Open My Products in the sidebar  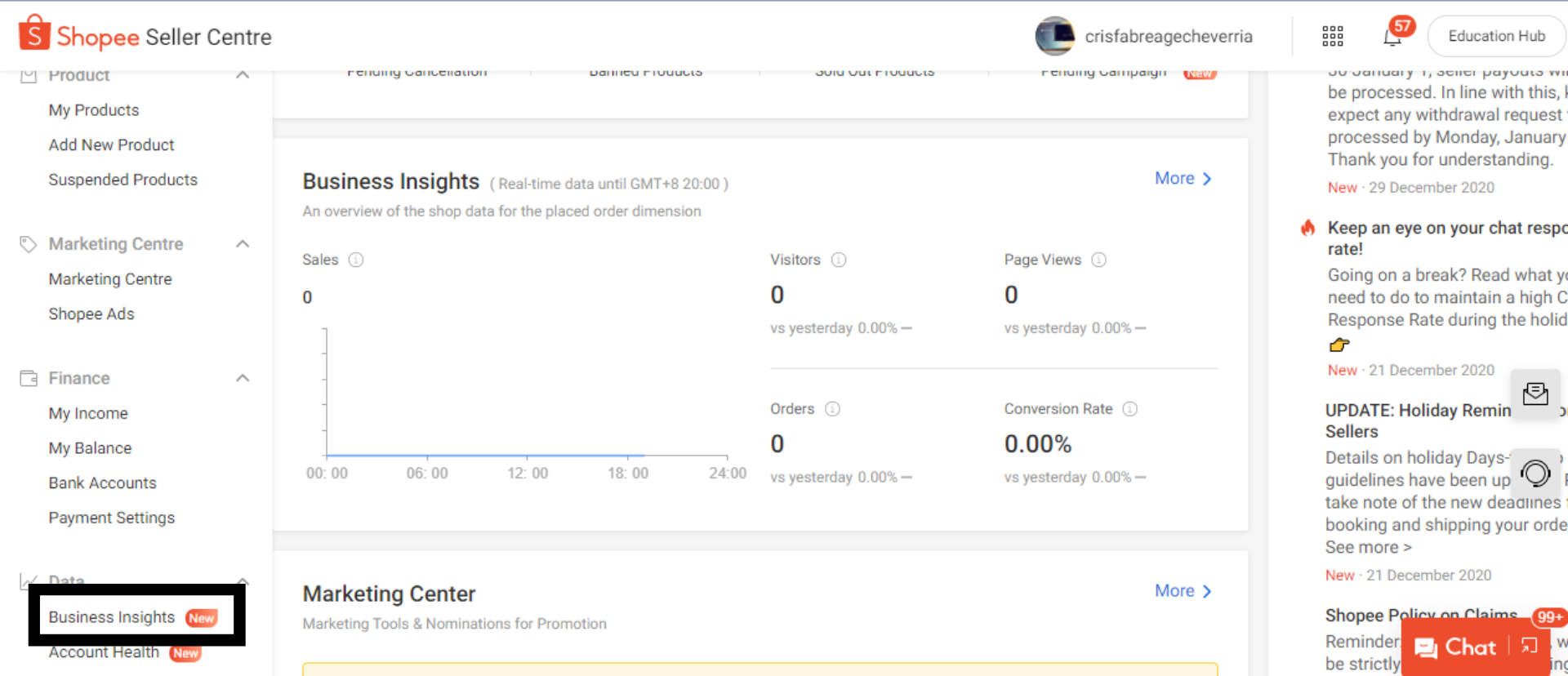[94, 110]
